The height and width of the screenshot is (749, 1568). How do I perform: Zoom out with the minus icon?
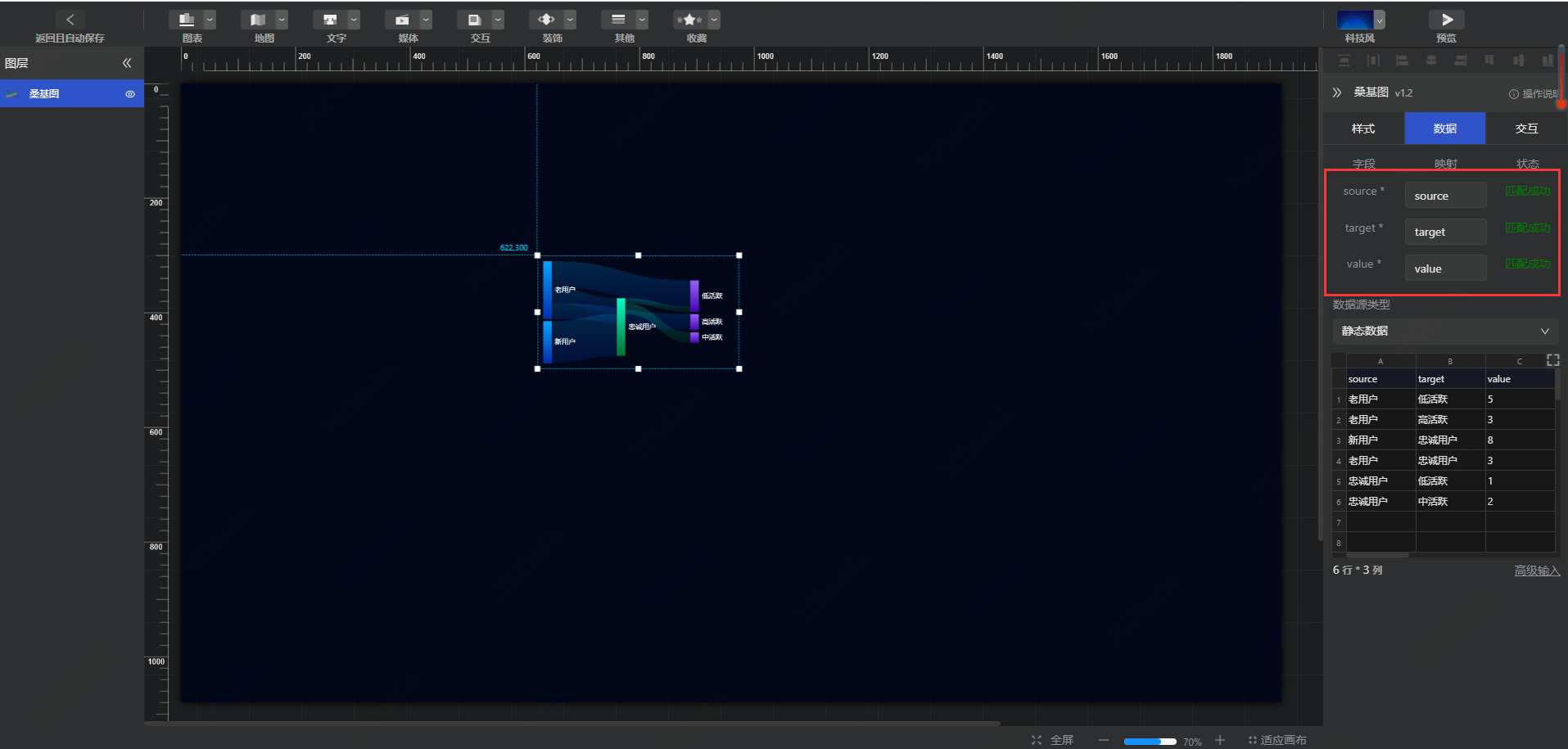pyautogui.click(x=1104, y=740)
